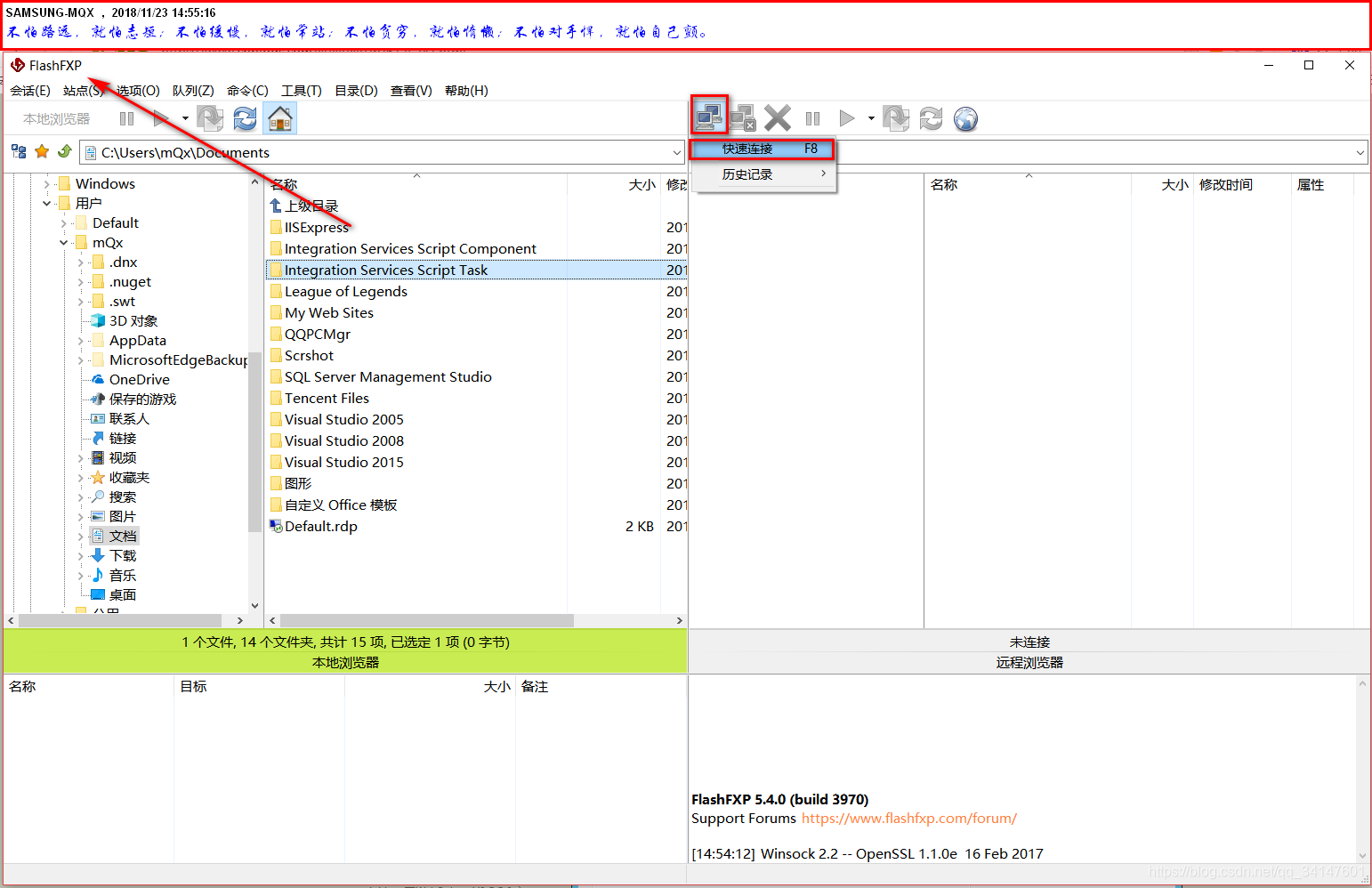Click the local pane pause icon
Screen dimensions: 1372x888
click(x=126, y=118)
